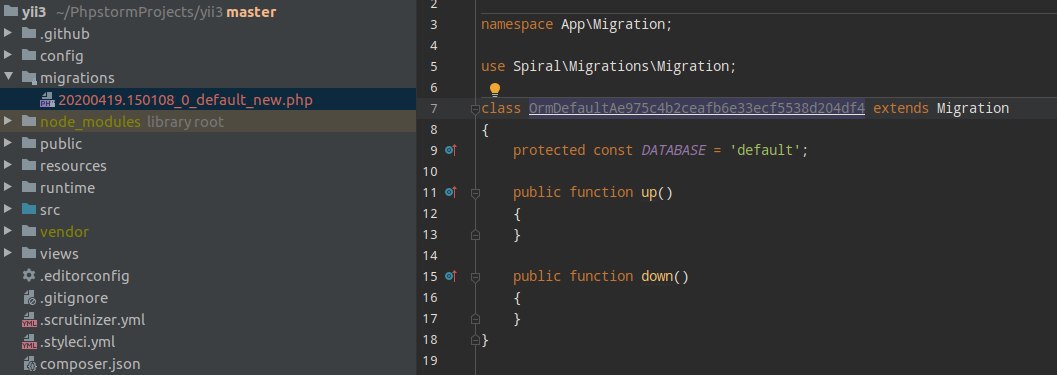Click the .github folder icon
Viewport: 1057px width, 375px height.
[x=29, y=33]
